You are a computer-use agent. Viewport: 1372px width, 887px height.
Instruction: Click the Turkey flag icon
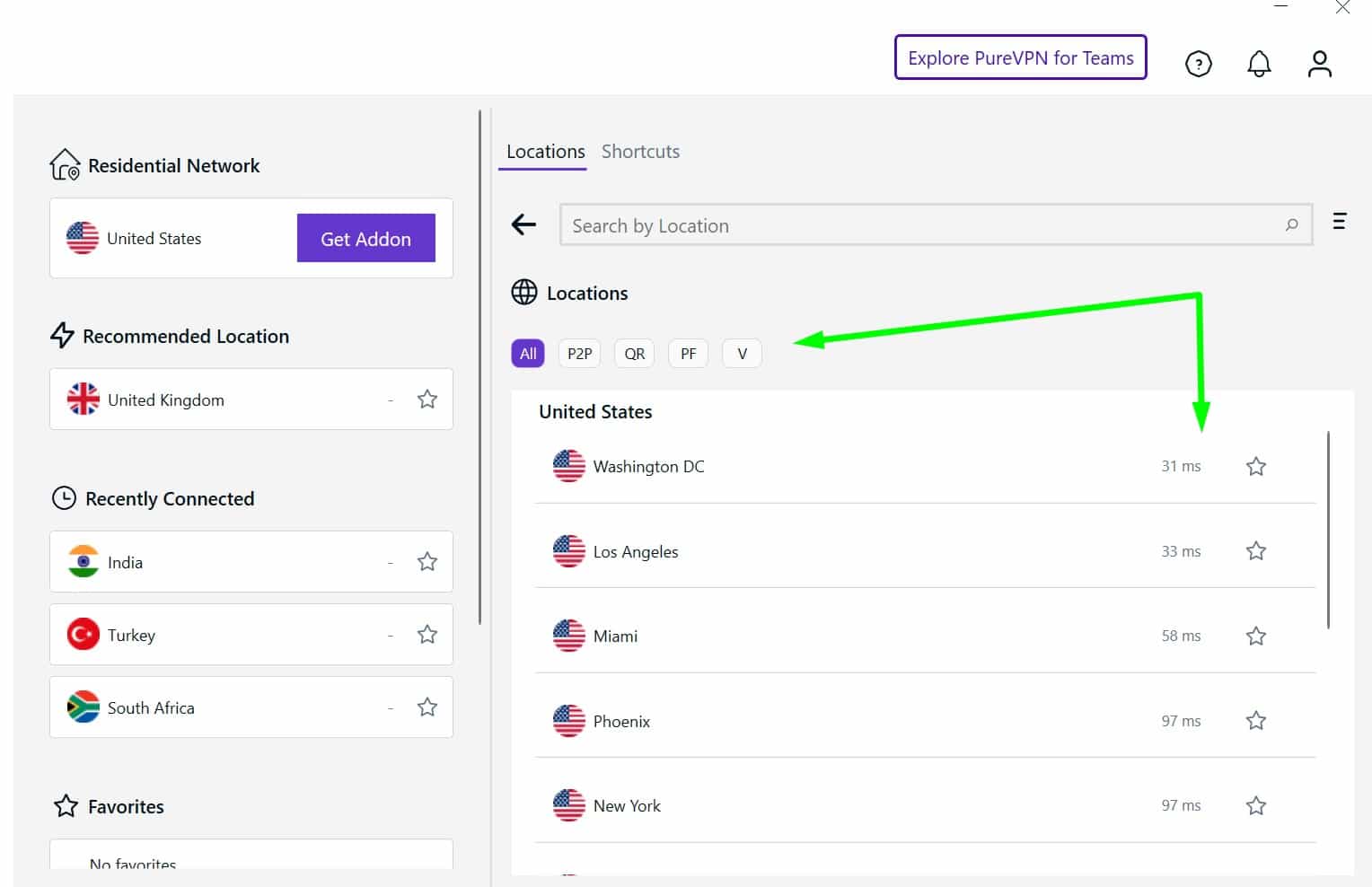tap(84, 635)
